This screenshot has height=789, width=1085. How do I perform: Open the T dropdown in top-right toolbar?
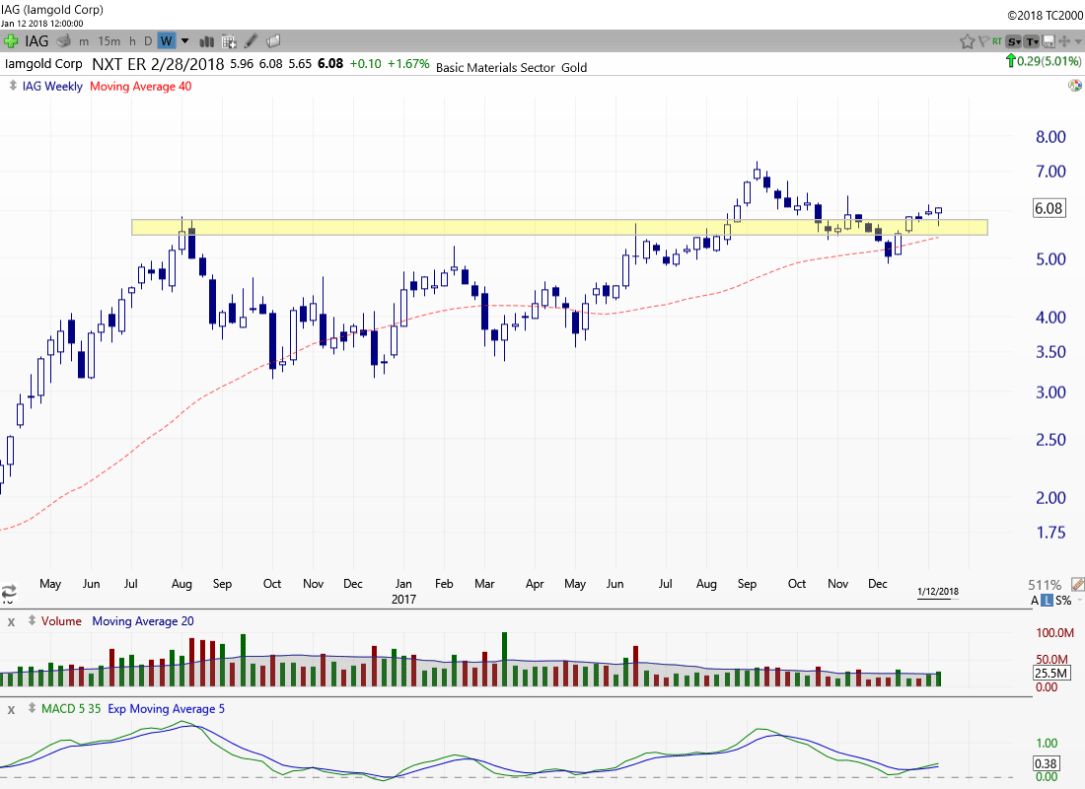click(1031, 41)
